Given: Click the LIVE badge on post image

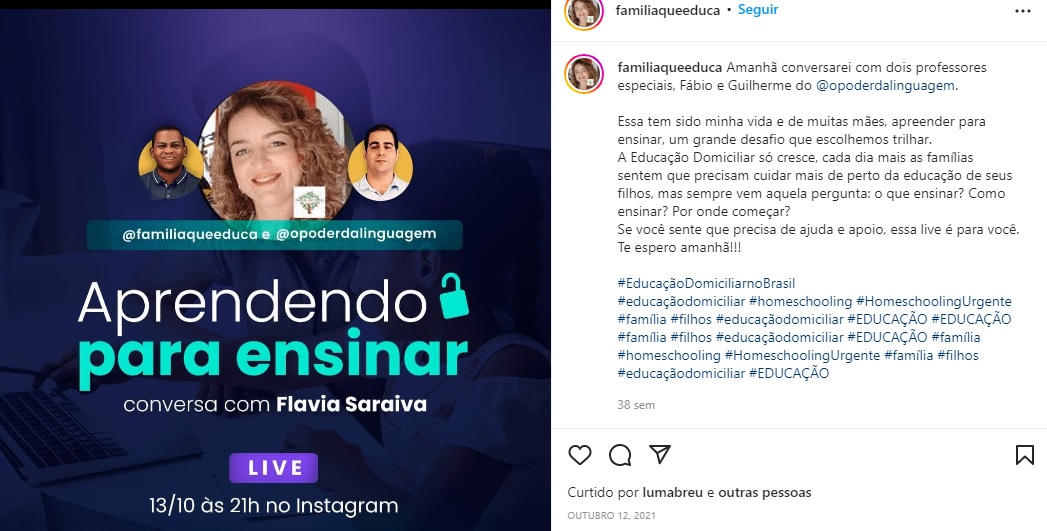Looking at the screenshot, I should [x=274, y=468].
